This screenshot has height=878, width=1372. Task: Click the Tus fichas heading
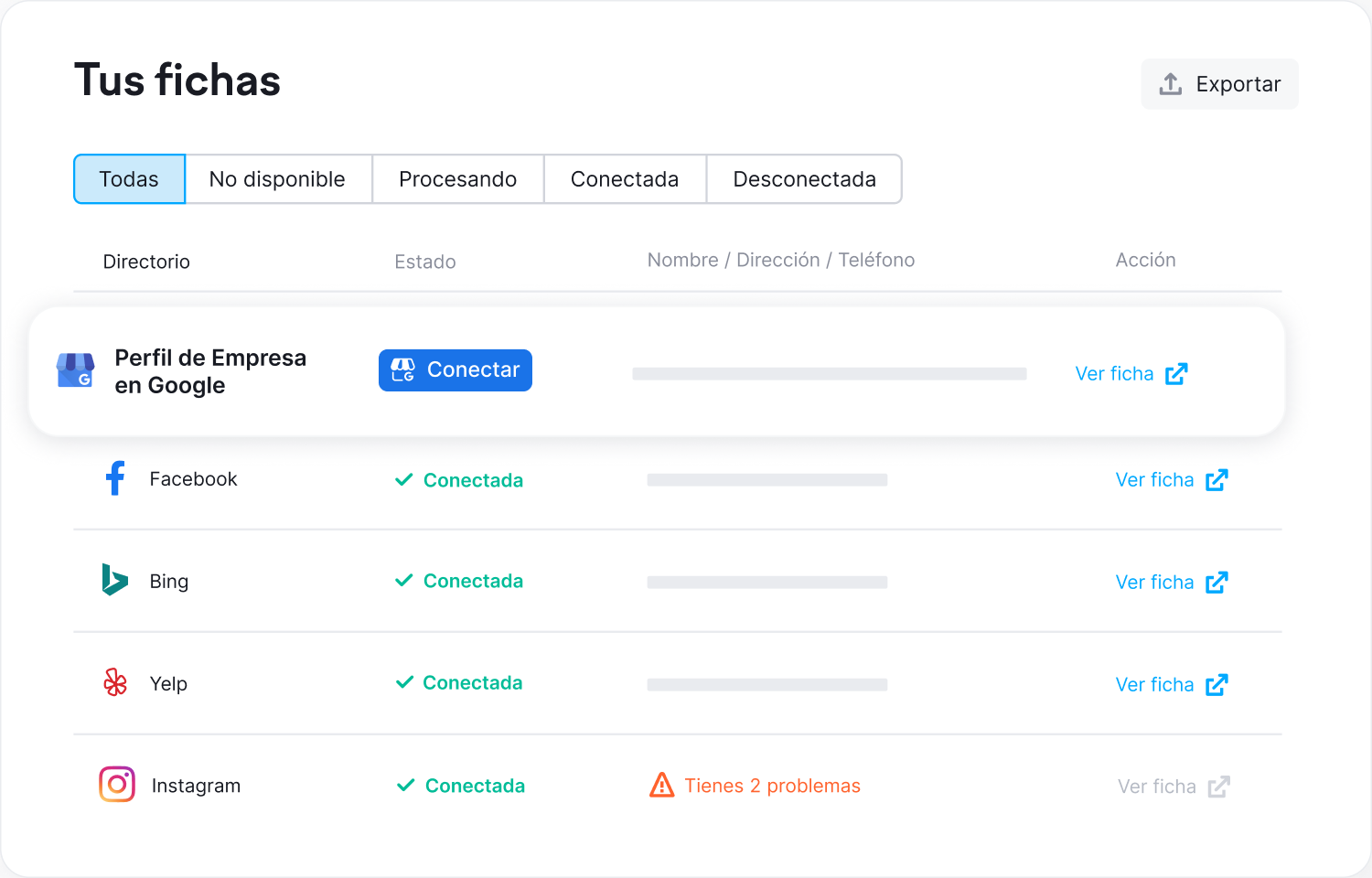[x=177, y=80]
